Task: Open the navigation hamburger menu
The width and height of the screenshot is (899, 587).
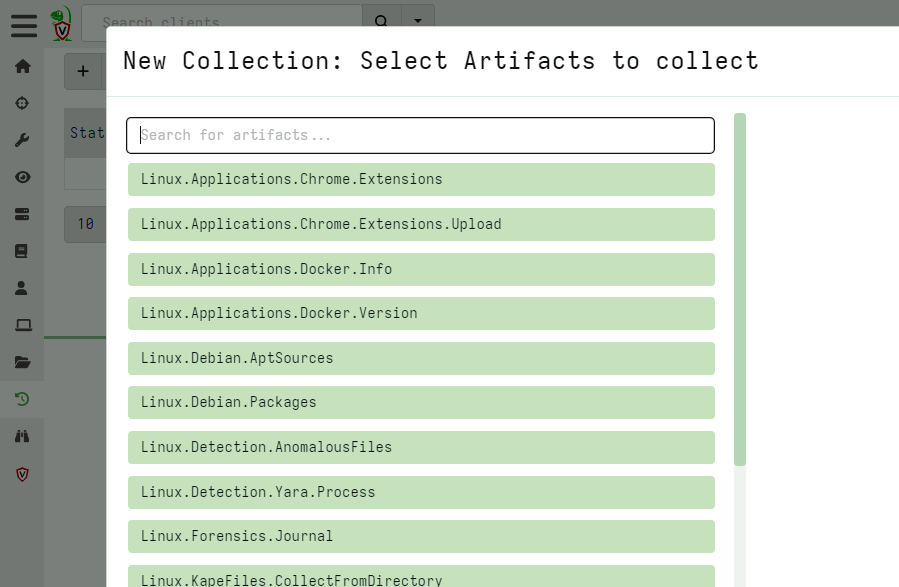Action: click(23, 26)
